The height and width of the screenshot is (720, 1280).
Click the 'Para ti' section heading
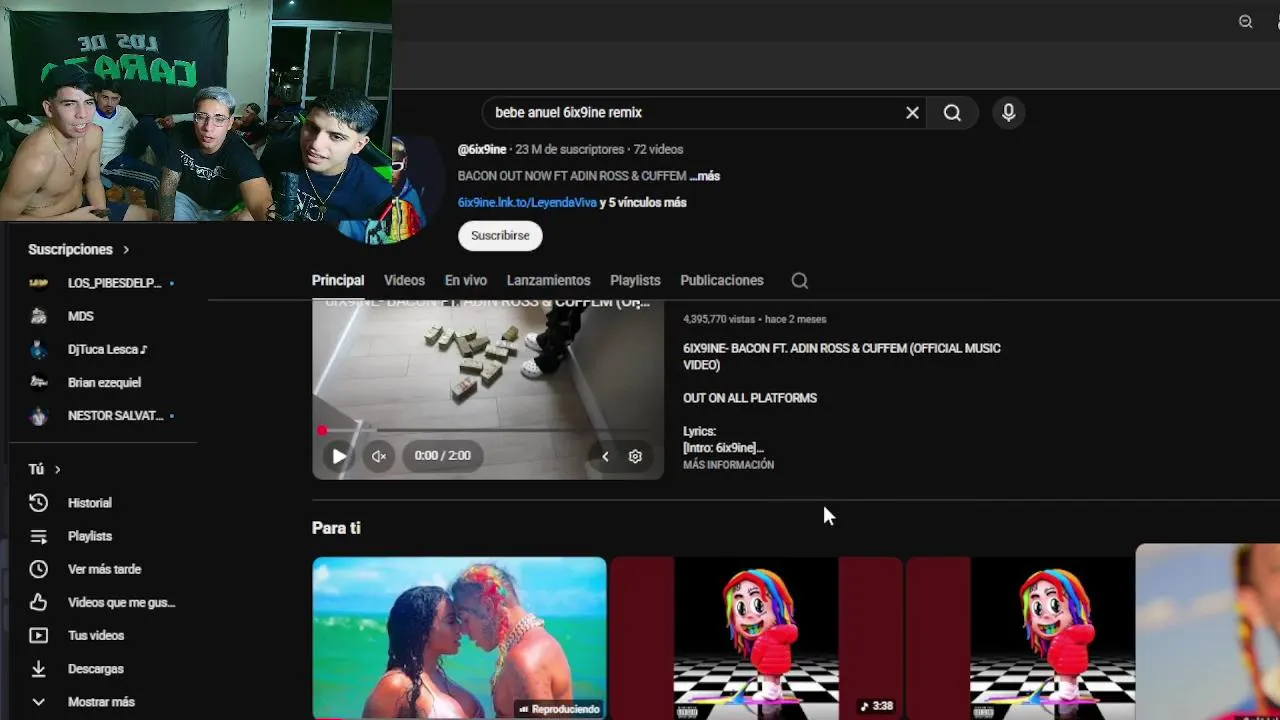pyautogui.click(x=336, y=528)
